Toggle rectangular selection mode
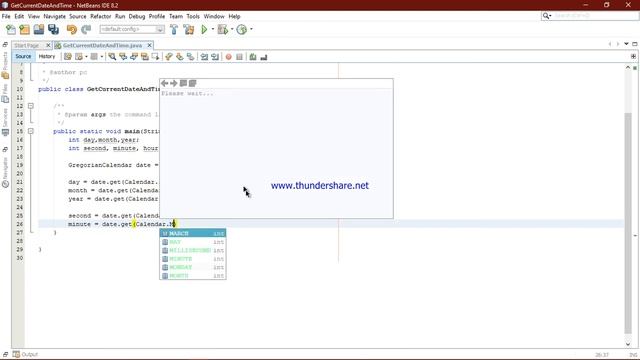Screen dimensions: 640x360 click(x=155, y=57)
